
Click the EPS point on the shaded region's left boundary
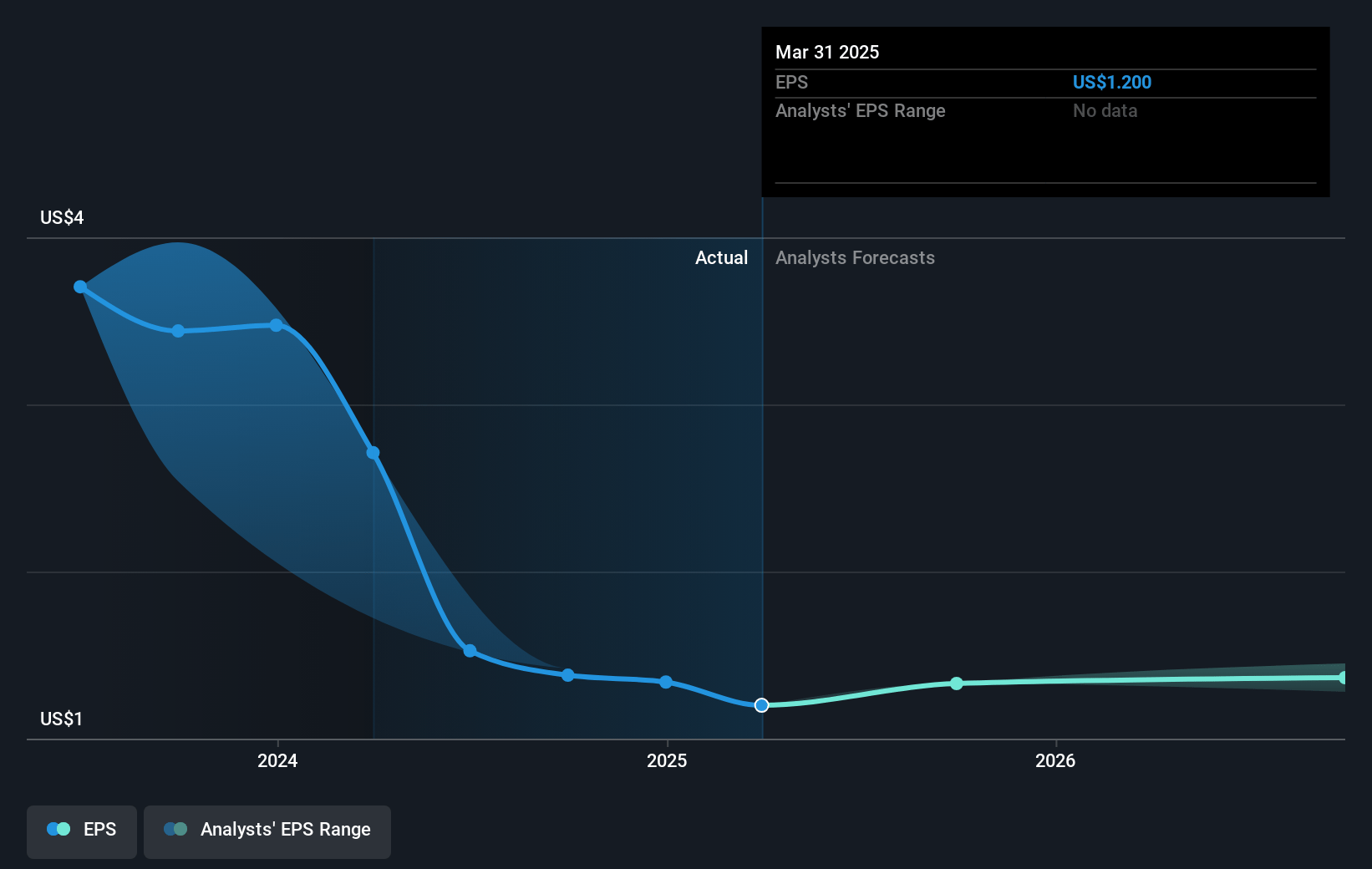[373, 453]
